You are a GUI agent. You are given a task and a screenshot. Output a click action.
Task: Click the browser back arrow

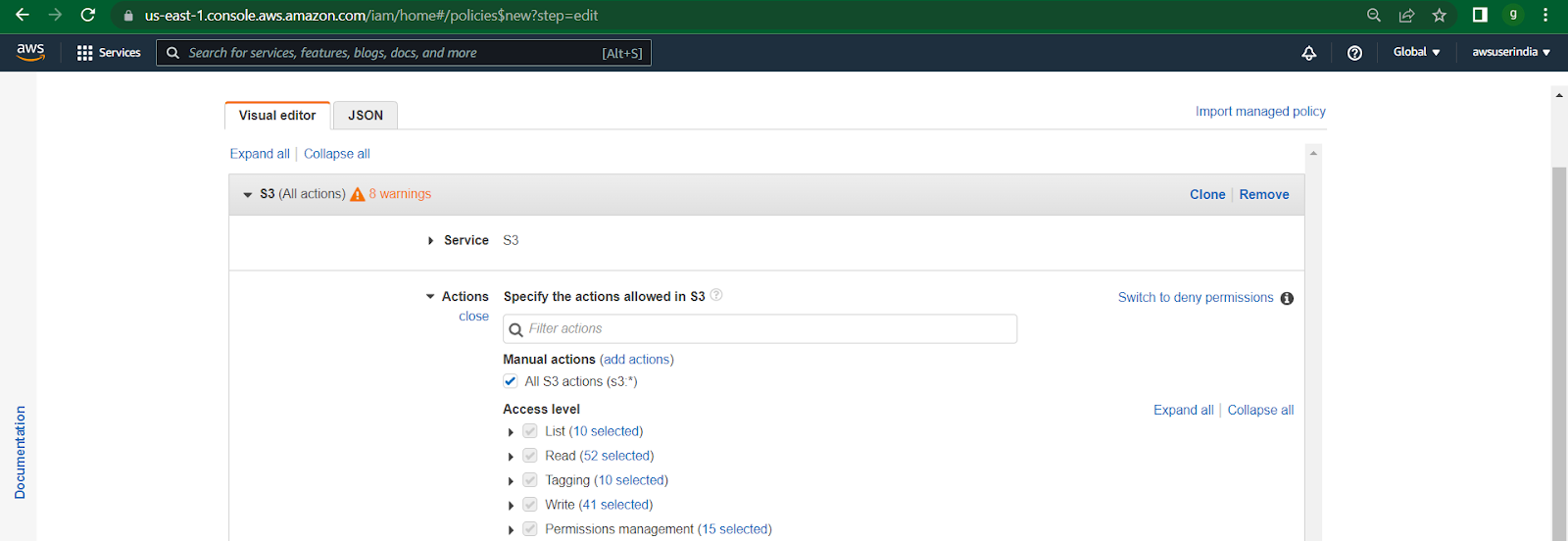[x=22, y=15]
